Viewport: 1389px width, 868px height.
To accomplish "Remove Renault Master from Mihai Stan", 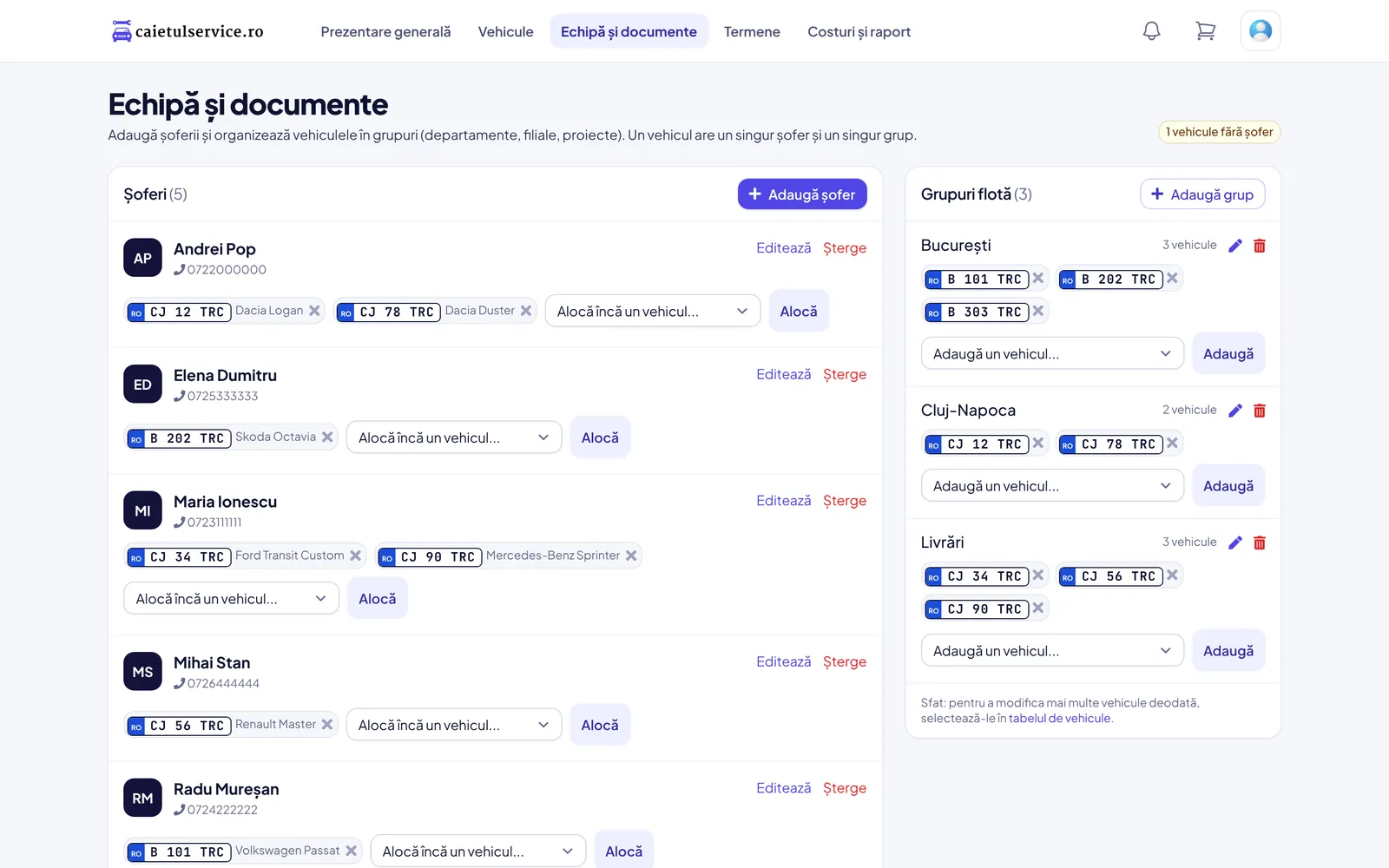I will click(x=327, y=725).
